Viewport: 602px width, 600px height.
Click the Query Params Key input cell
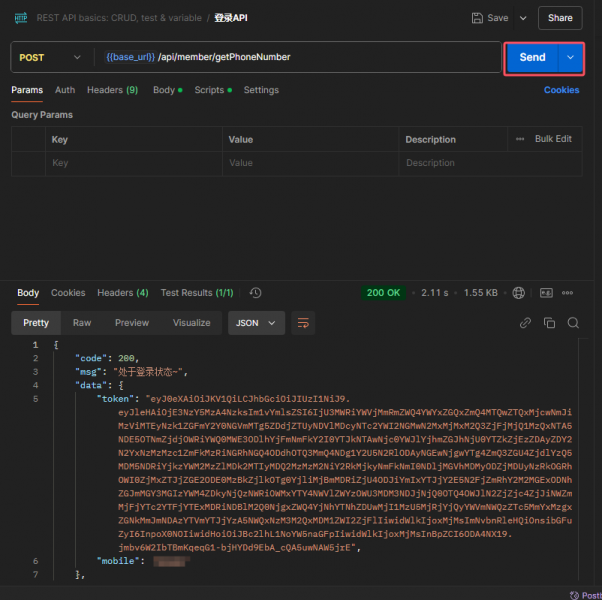(x=134, y=163)
